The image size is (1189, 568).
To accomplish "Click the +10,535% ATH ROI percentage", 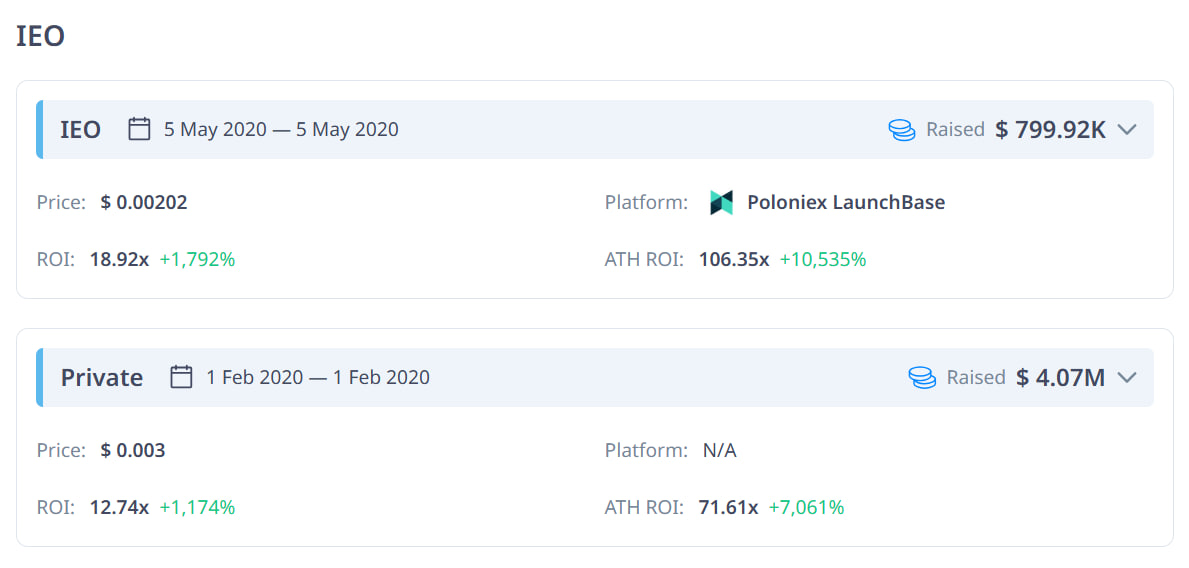I will point(822,259).
